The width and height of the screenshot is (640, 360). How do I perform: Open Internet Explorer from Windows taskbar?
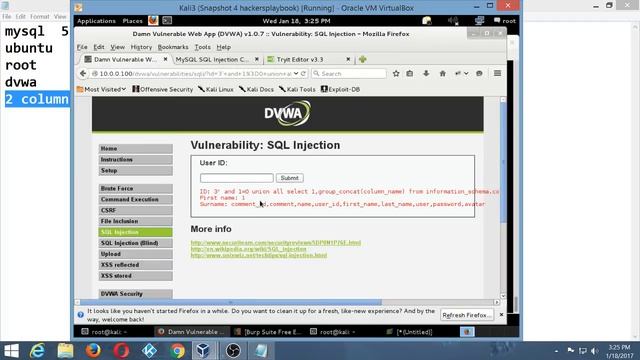(37, 351)
